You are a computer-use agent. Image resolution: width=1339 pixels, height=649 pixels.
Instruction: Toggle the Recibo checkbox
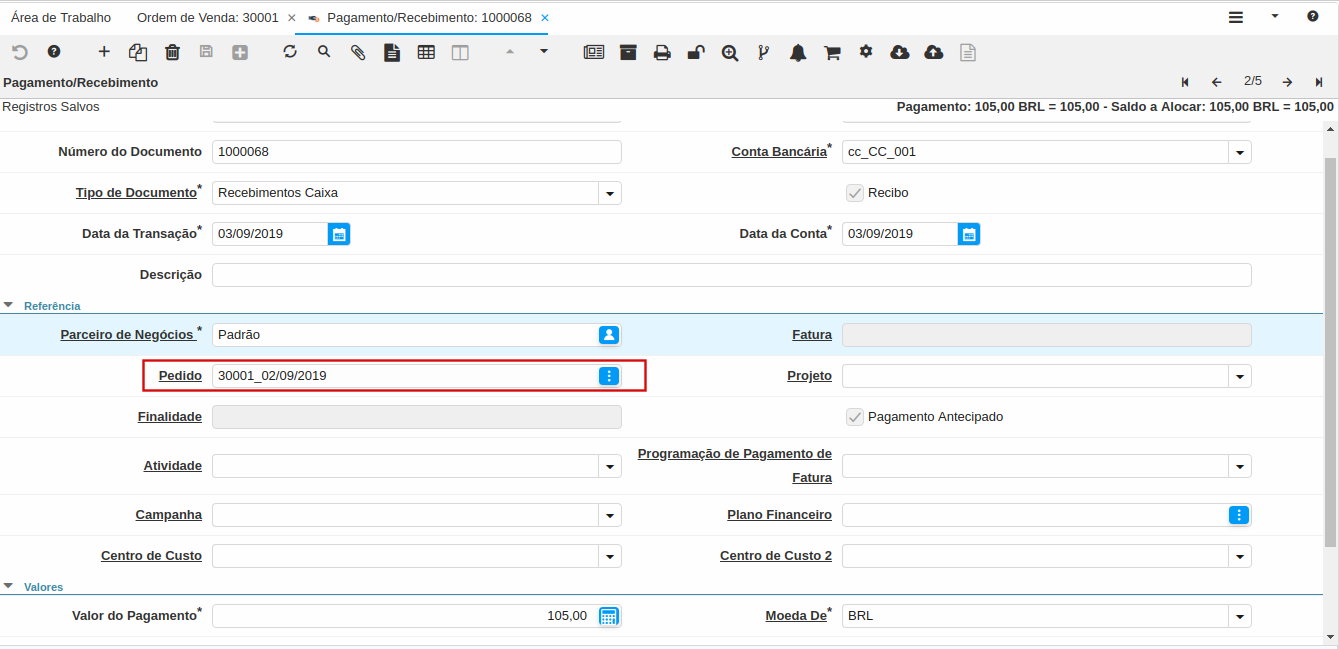855,193
